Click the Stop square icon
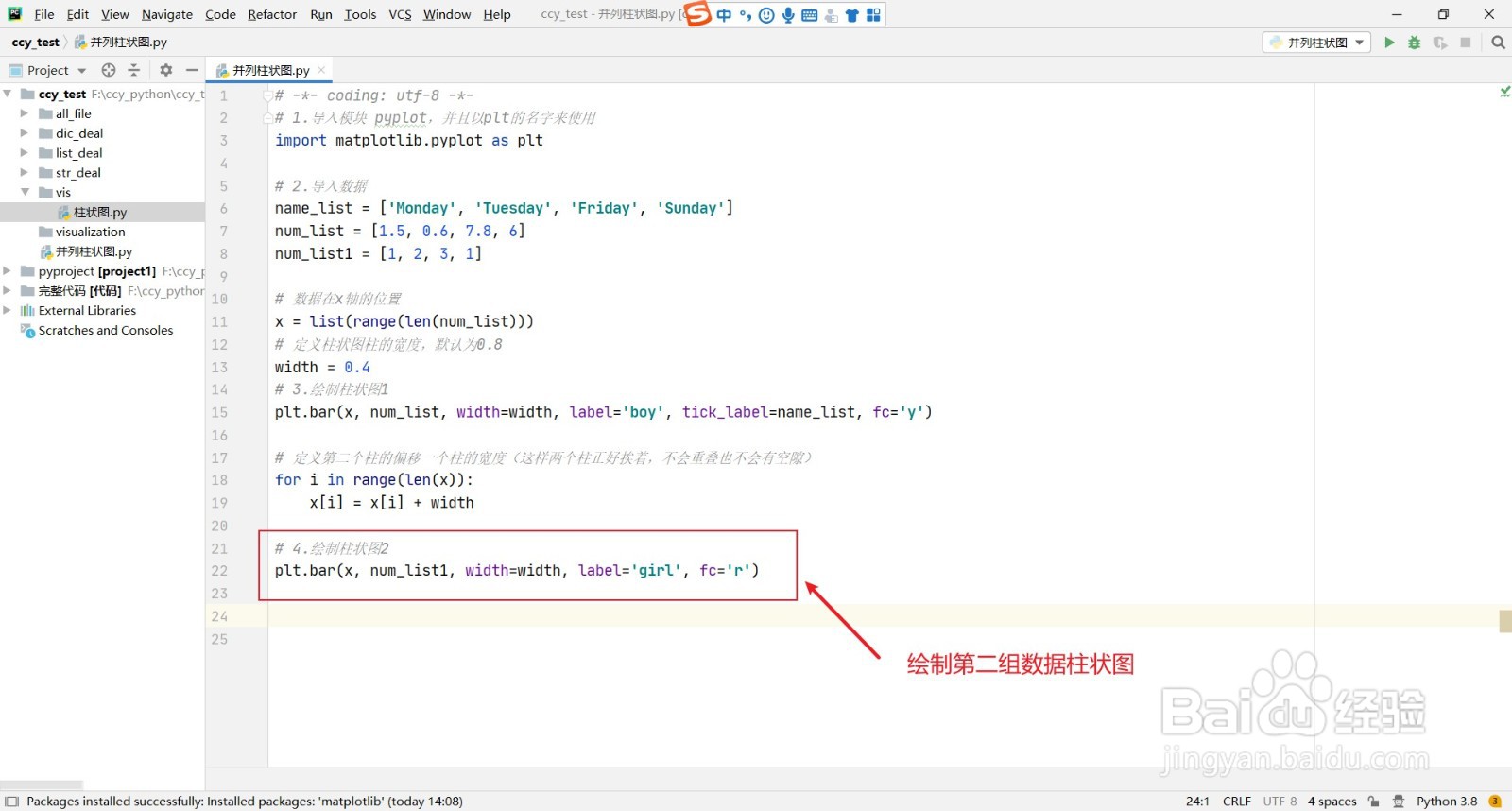1512x811 pixels. 1466,43
